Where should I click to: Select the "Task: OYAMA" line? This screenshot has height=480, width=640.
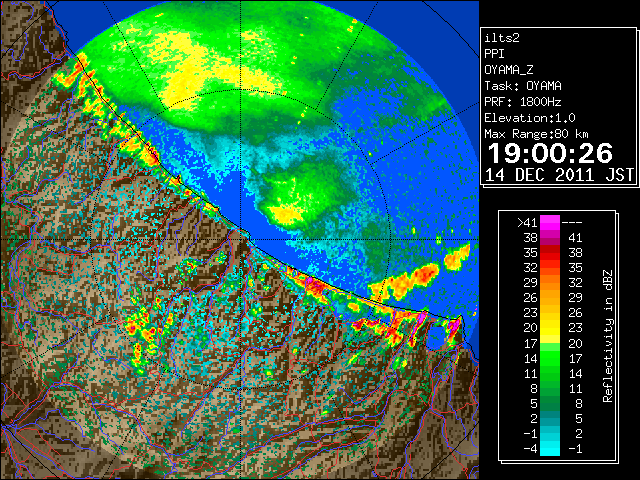(523, 86)
